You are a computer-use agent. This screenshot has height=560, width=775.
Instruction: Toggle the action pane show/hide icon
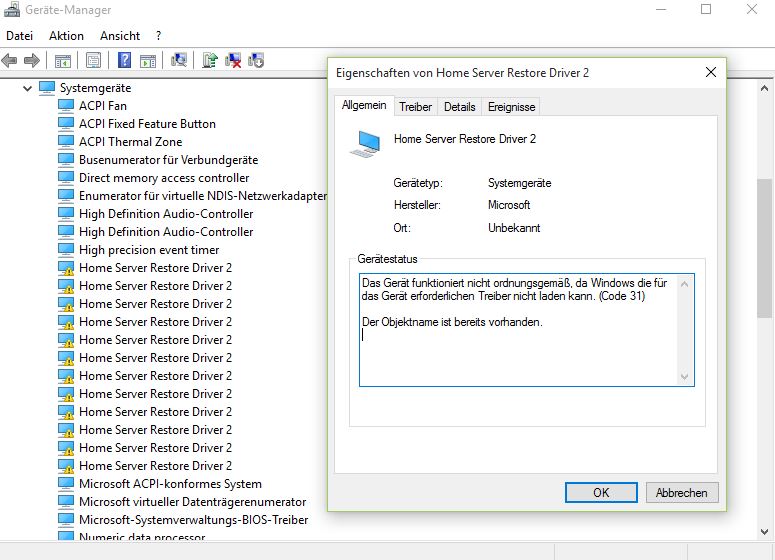(148, 61)
